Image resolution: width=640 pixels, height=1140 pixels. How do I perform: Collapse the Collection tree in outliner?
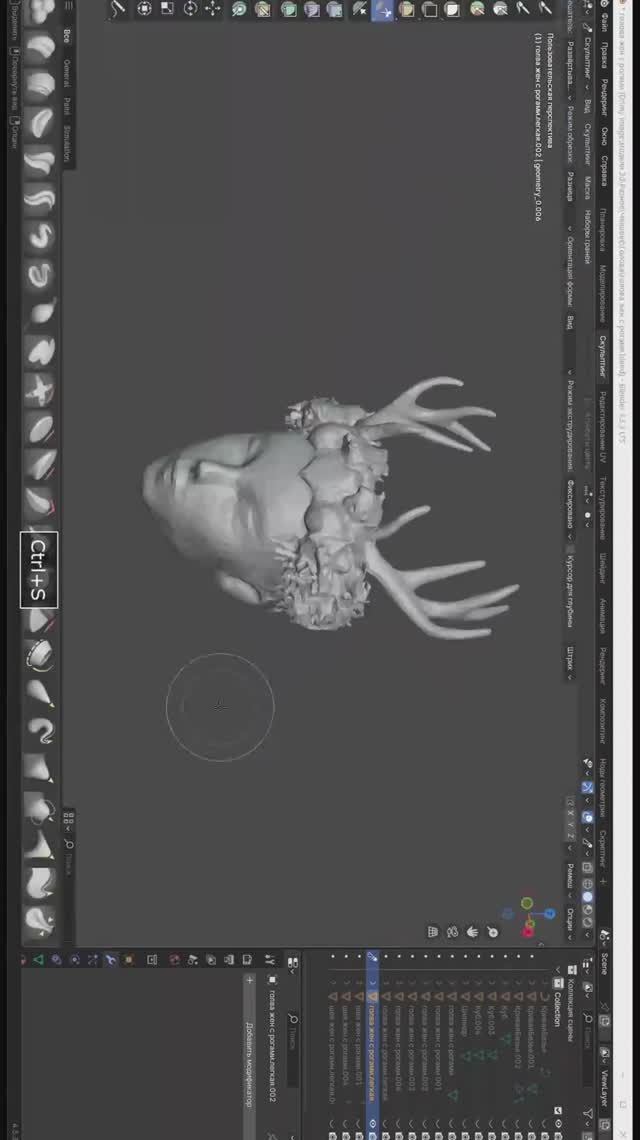558,971
